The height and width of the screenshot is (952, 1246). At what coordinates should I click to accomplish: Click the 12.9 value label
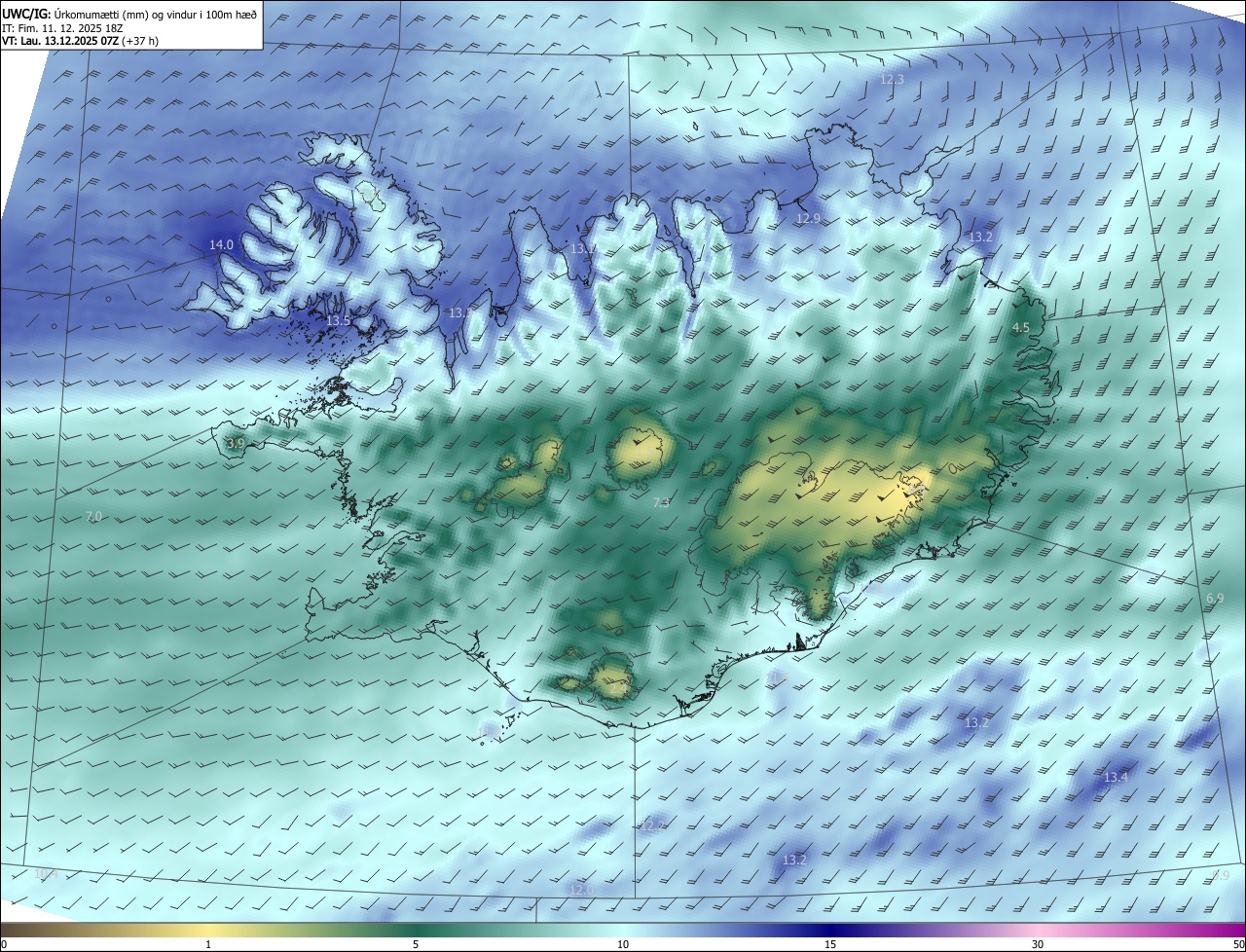[x=808, y=219]
